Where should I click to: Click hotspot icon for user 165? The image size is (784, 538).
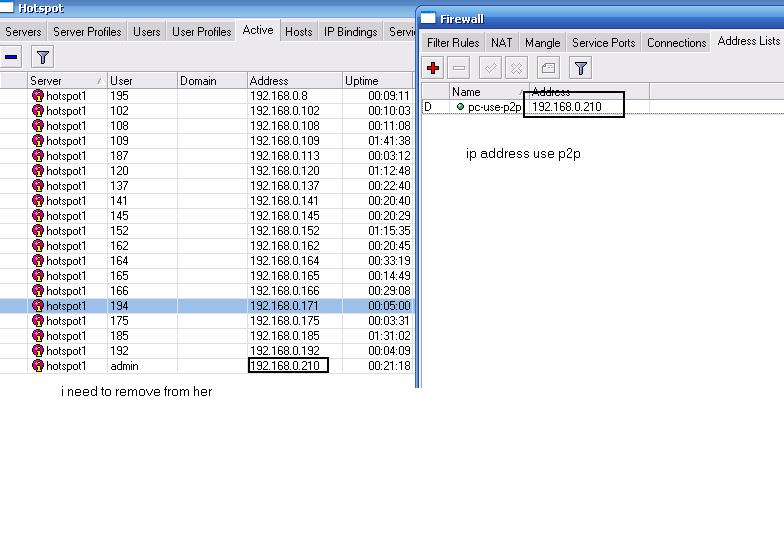click(x=38, y=276)
